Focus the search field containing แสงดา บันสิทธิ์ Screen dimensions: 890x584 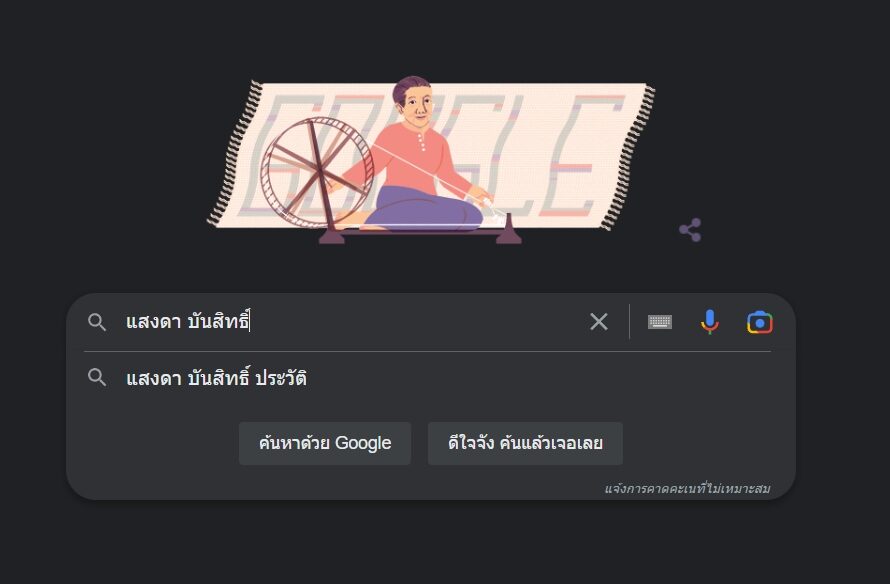[x=352, y=322]
